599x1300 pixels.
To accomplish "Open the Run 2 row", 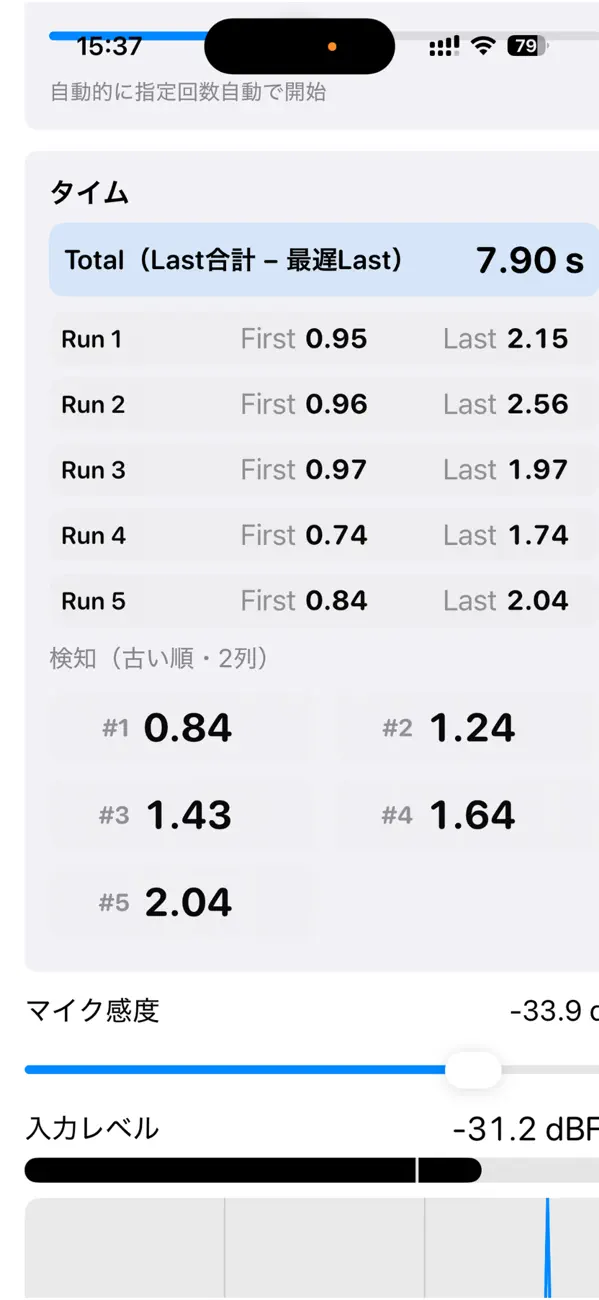I will click(x=300, y=404).
